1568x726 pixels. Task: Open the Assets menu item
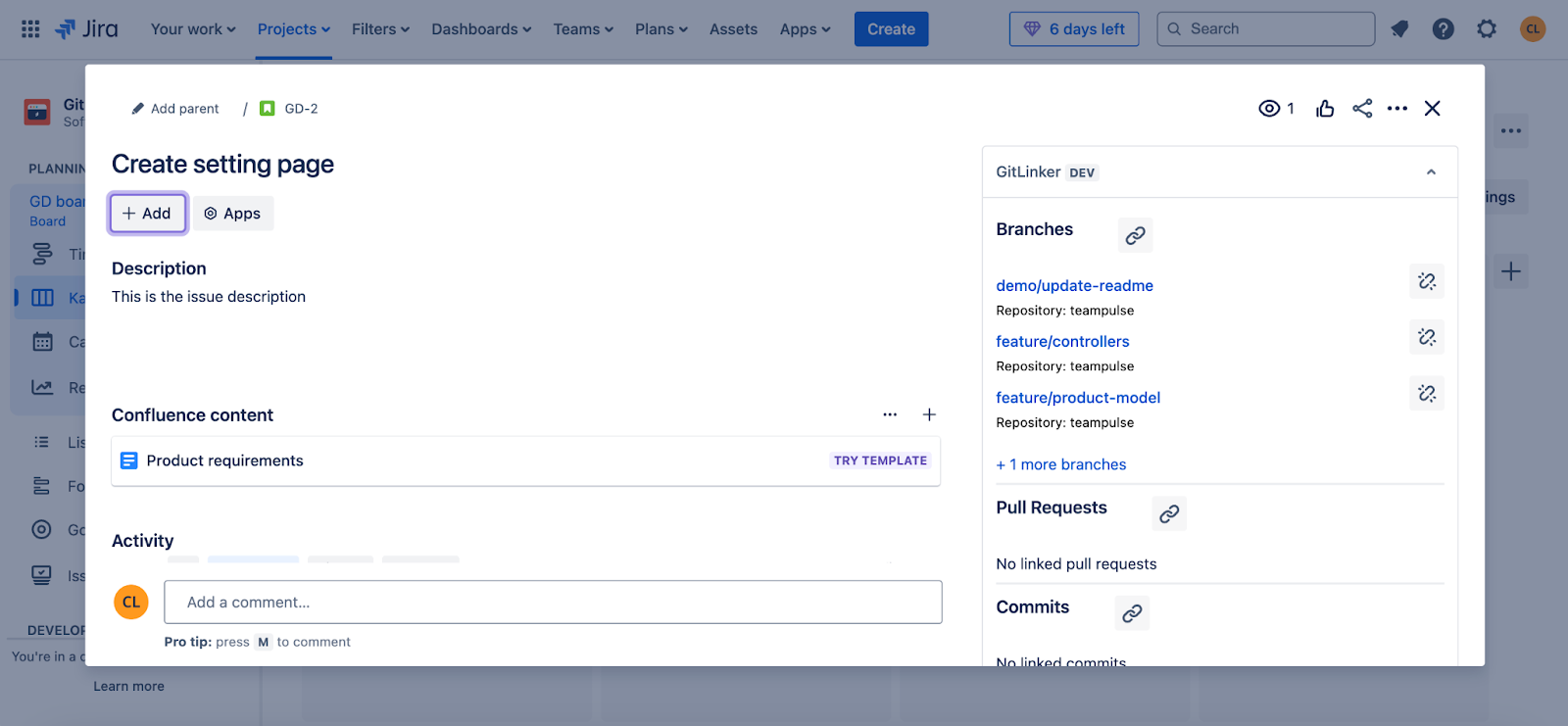(733, 29)
